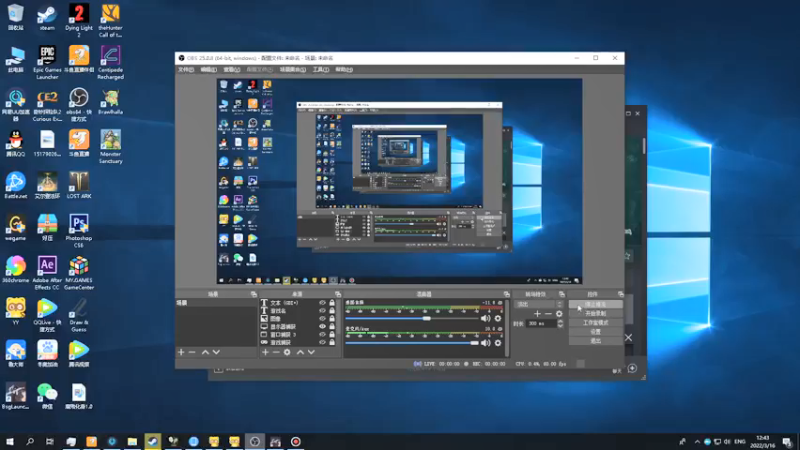Viewport: 800px width, 450px height.
Task: Decrease the transition duration with the down arrow
Action: (x=560, y=326)
